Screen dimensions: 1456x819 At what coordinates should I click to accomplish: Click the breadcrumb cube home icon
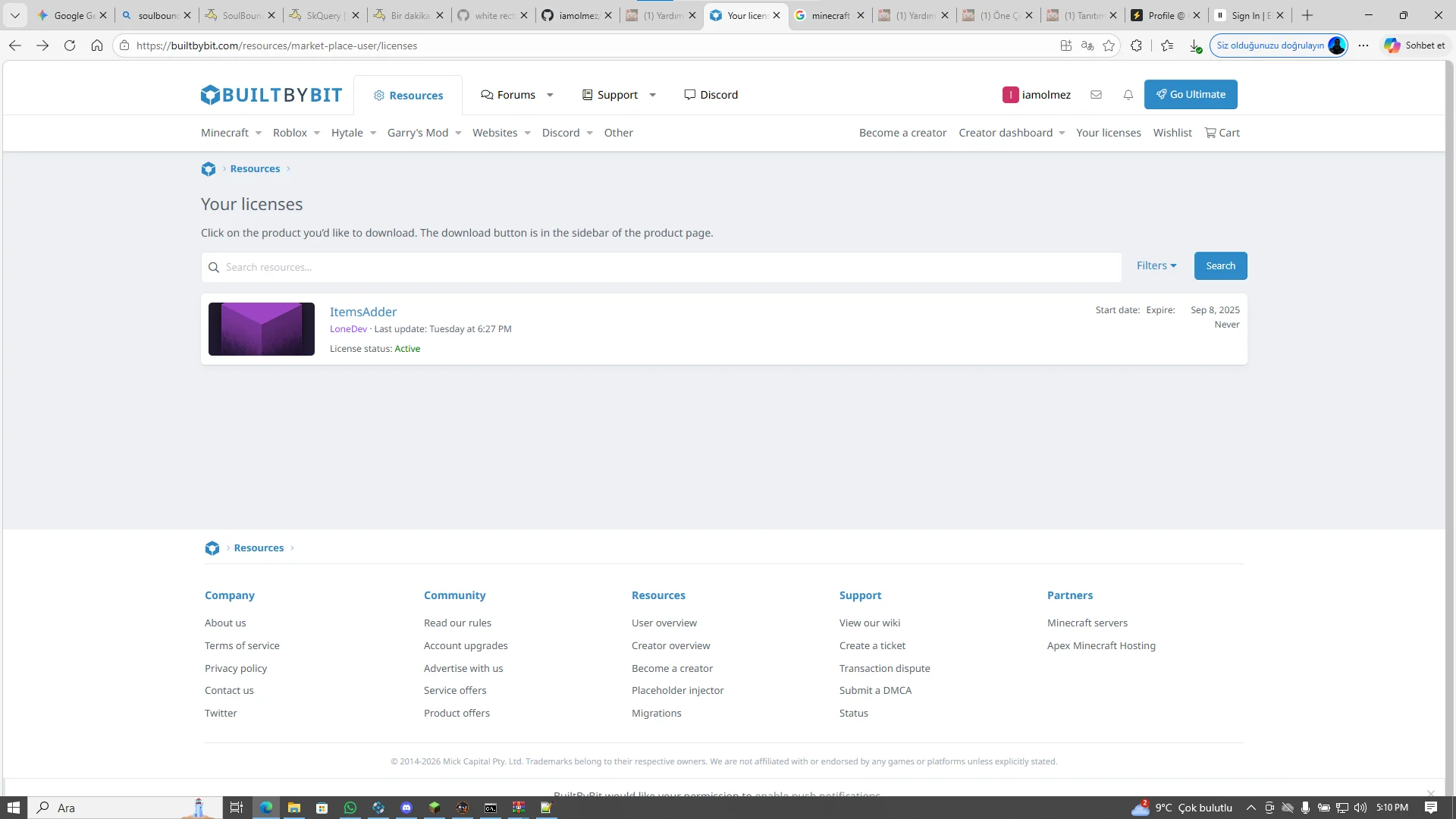tap(209, 169)
